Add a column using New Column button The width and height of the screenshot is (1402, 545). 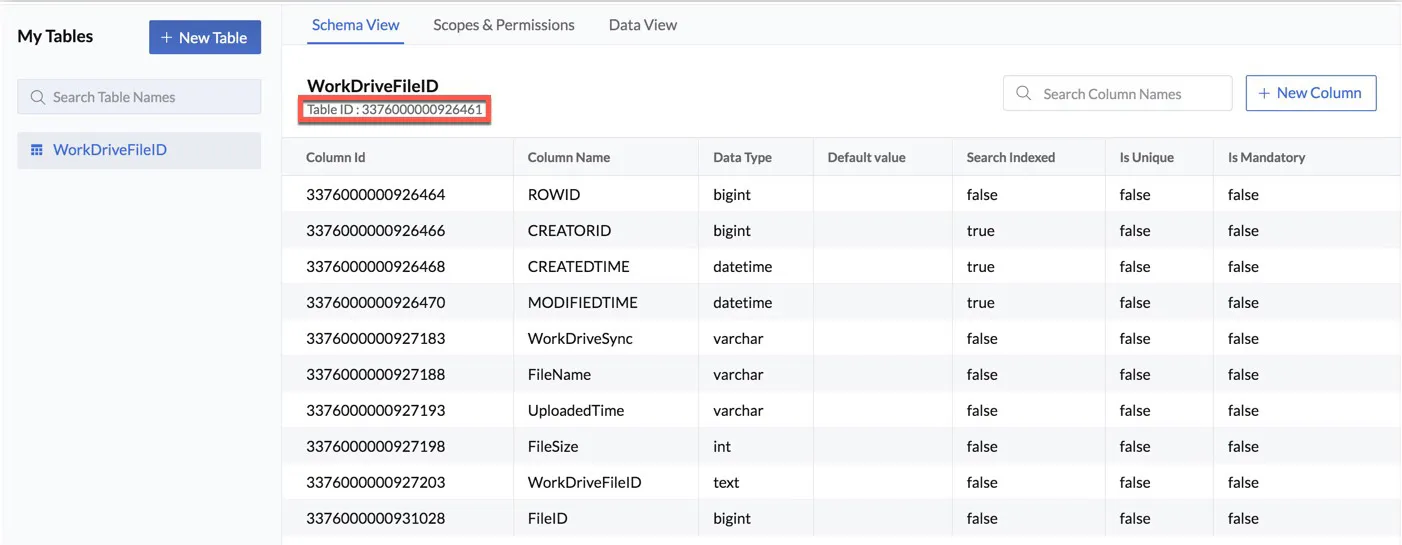coord(1311,93)
